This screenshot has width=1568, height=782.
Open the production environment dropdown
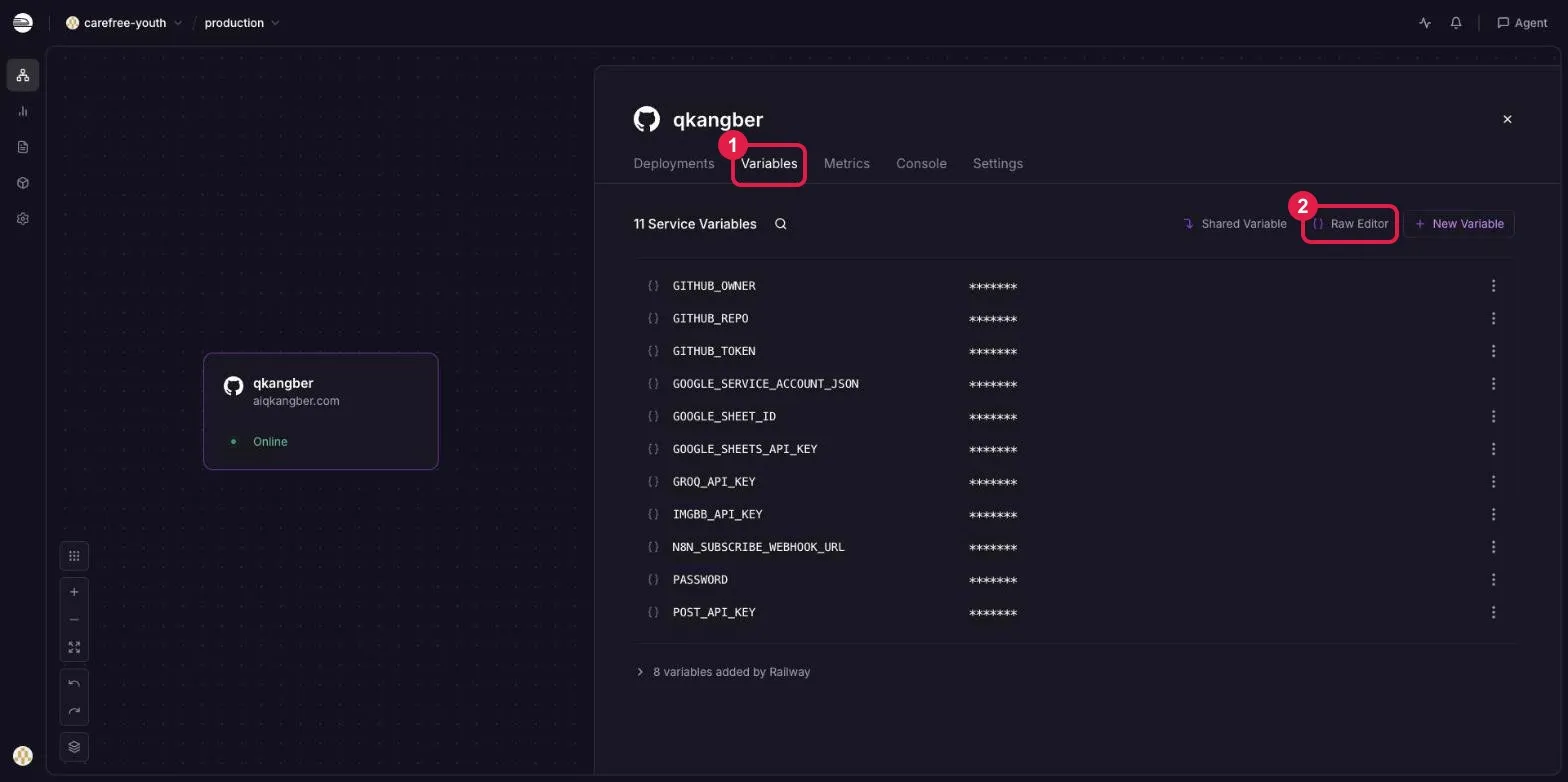242,22
